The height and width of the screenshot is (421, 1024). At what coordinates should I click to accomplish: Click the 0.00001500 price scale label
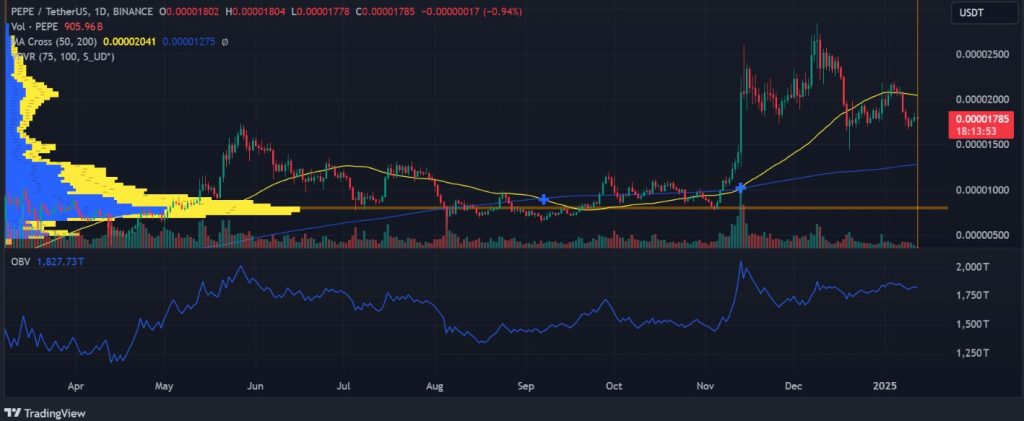point(981,145)
